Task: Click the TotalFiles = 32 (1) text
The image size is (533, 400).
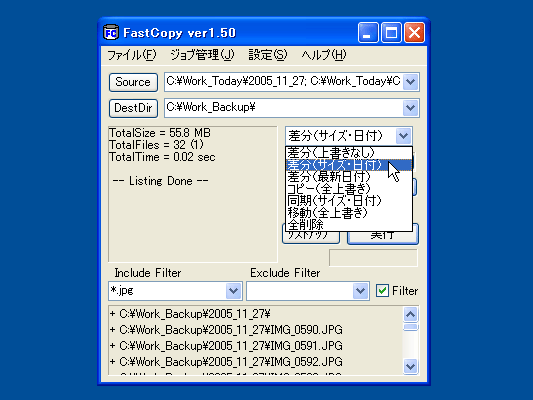Action: pyautogui.click(x=156, y=145)
